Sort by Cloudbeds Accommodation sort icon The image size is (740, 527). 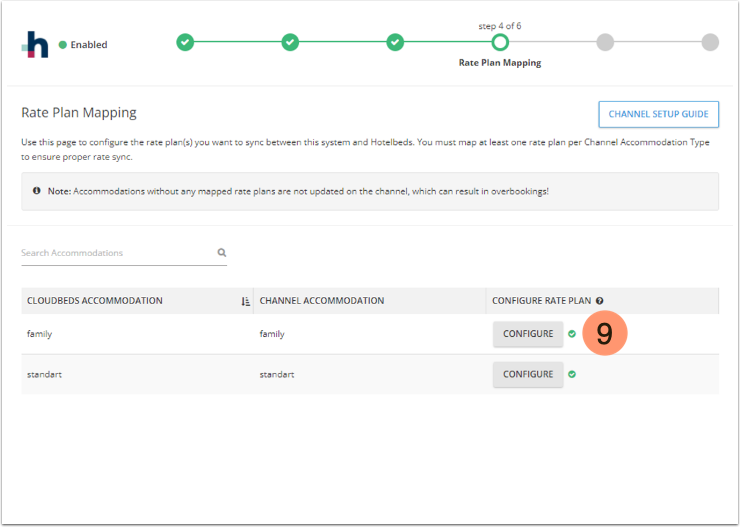[x=245, y=301]
